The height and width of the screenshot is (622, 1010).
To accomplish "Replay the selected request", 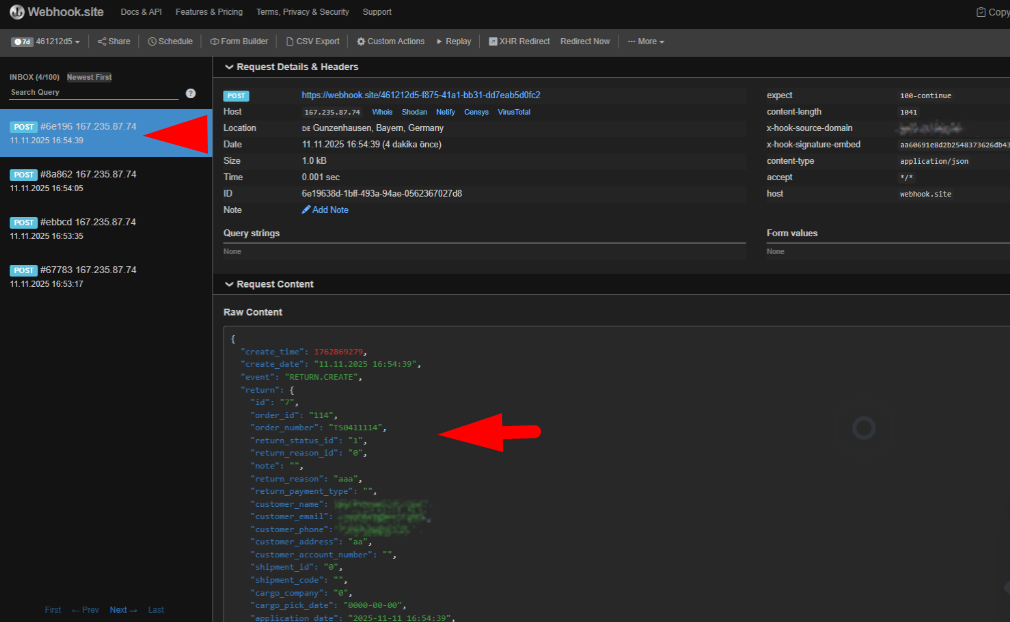I will 454,41.
